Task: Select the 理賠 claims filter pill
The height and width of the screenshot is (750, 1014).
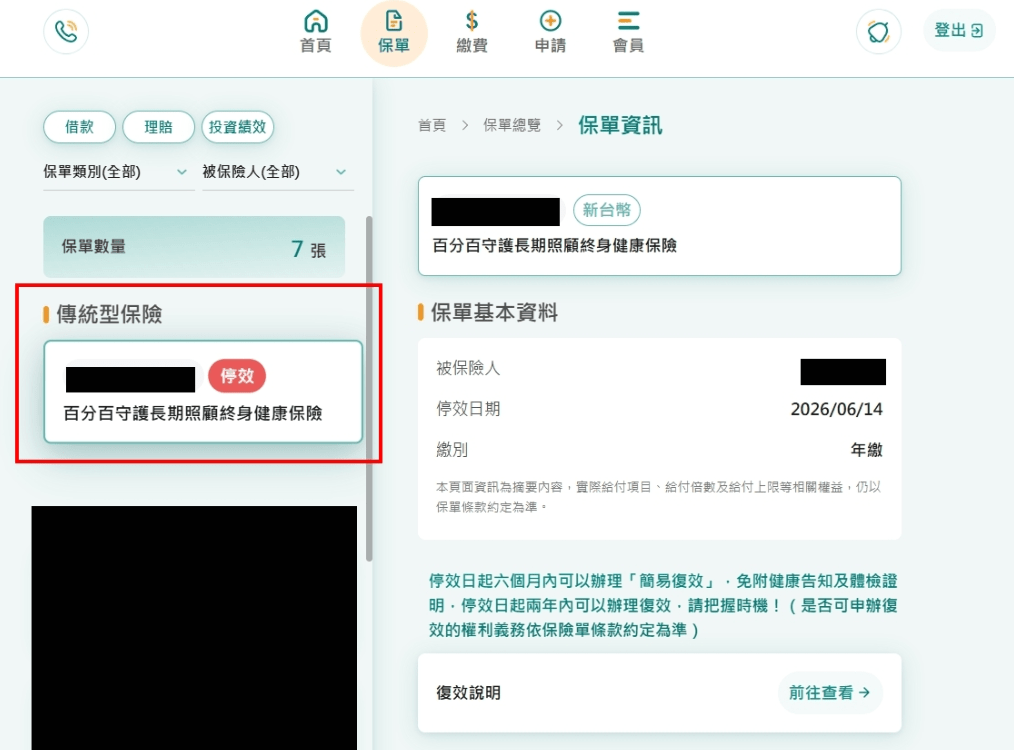Action: pos(158,127)
